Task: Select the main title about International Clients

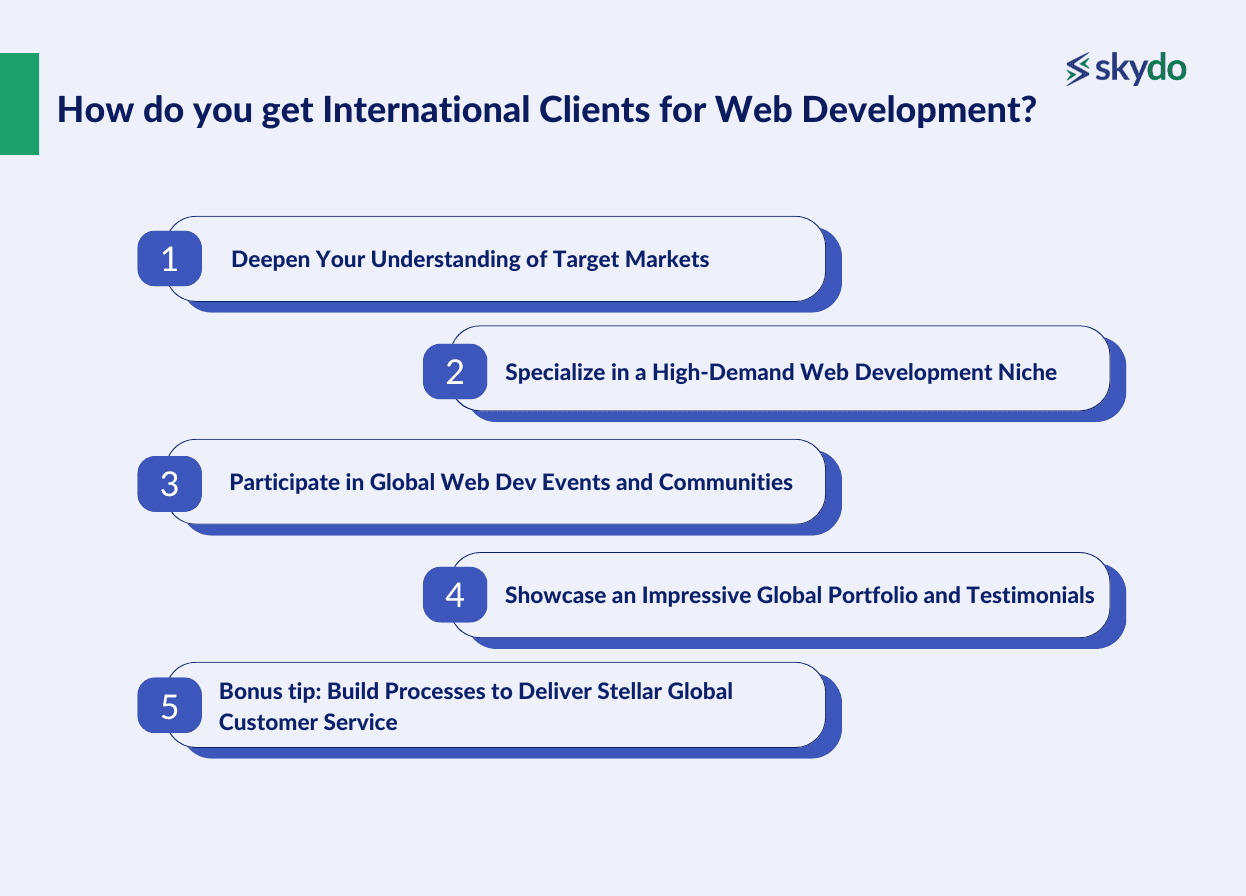Action: point(548,110)
